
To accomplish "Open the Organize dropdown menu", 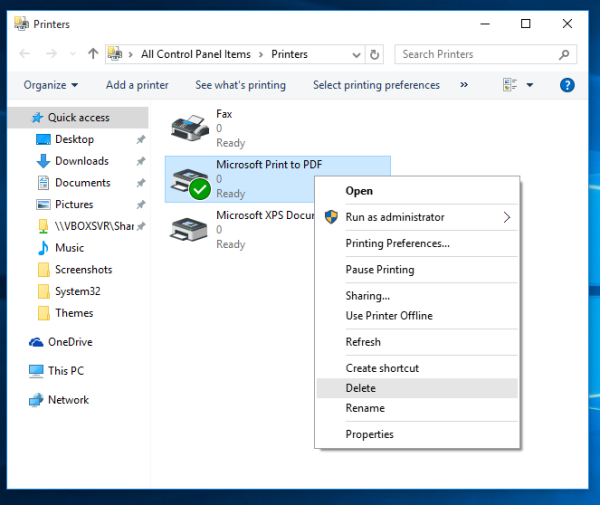I will pyautogui.click(x=51, y=85).
